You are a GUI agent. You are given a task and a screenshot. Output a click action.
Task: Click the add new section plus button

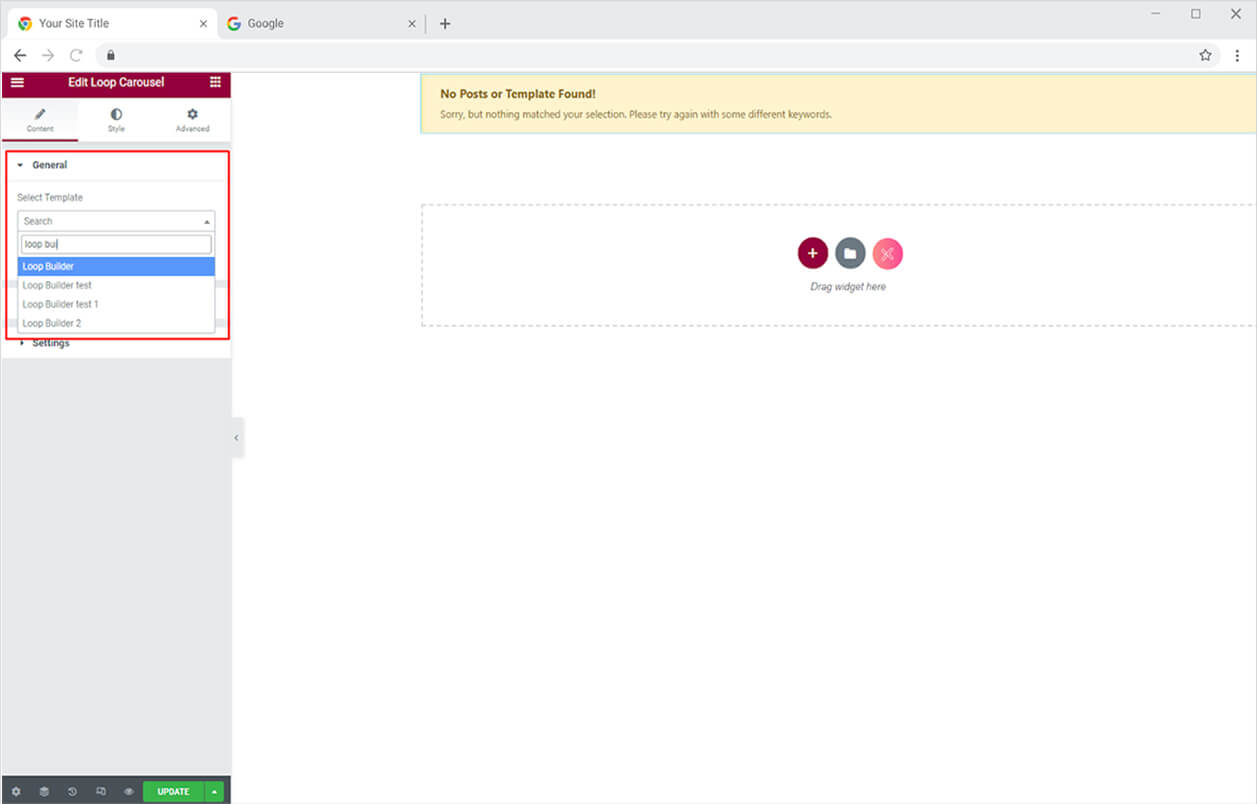click(812, 254)
